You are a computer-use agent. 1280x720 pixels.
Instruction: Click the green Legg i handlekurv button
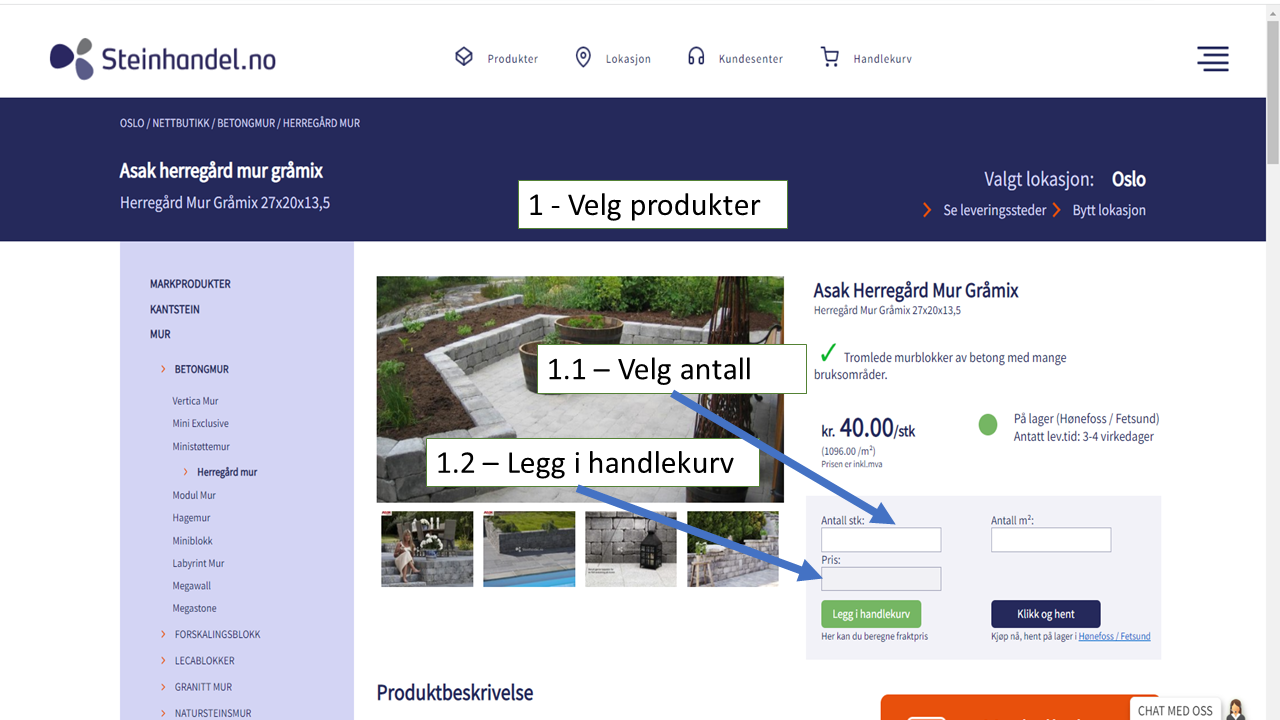point(871,614)
